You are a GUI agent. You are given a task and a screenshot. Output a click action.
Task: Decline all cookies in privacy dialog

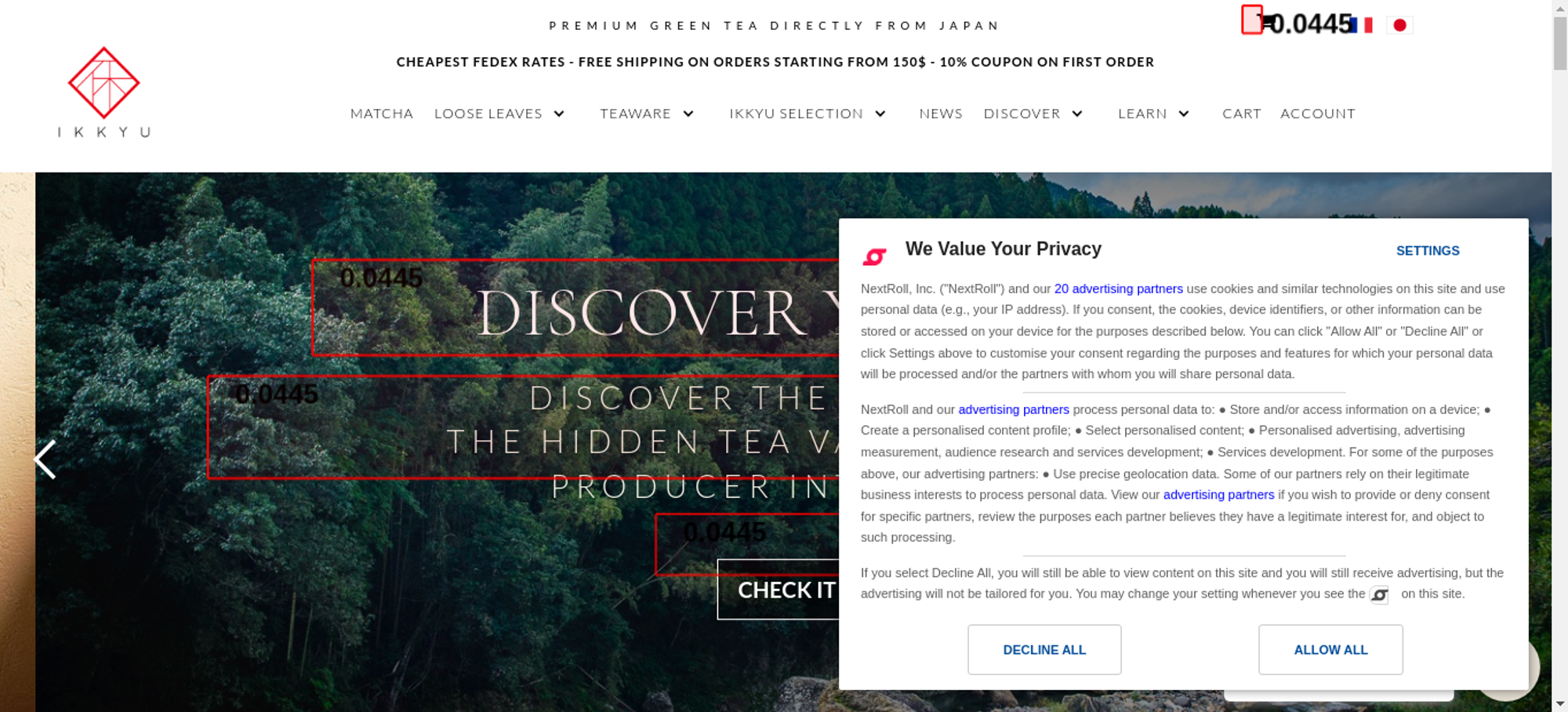(1044, 649)
